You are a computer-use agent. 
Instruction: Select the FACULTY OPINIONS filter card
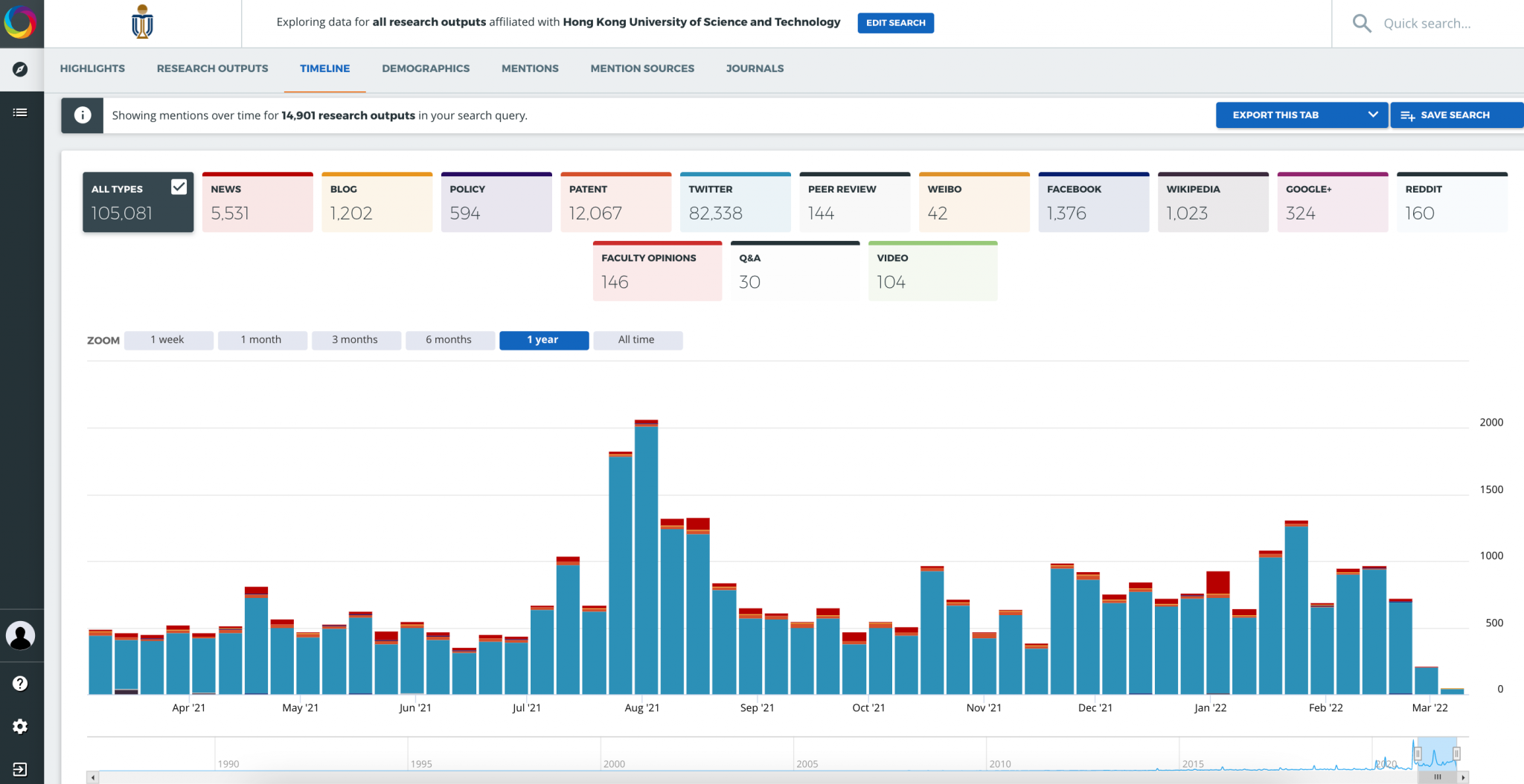657,270
